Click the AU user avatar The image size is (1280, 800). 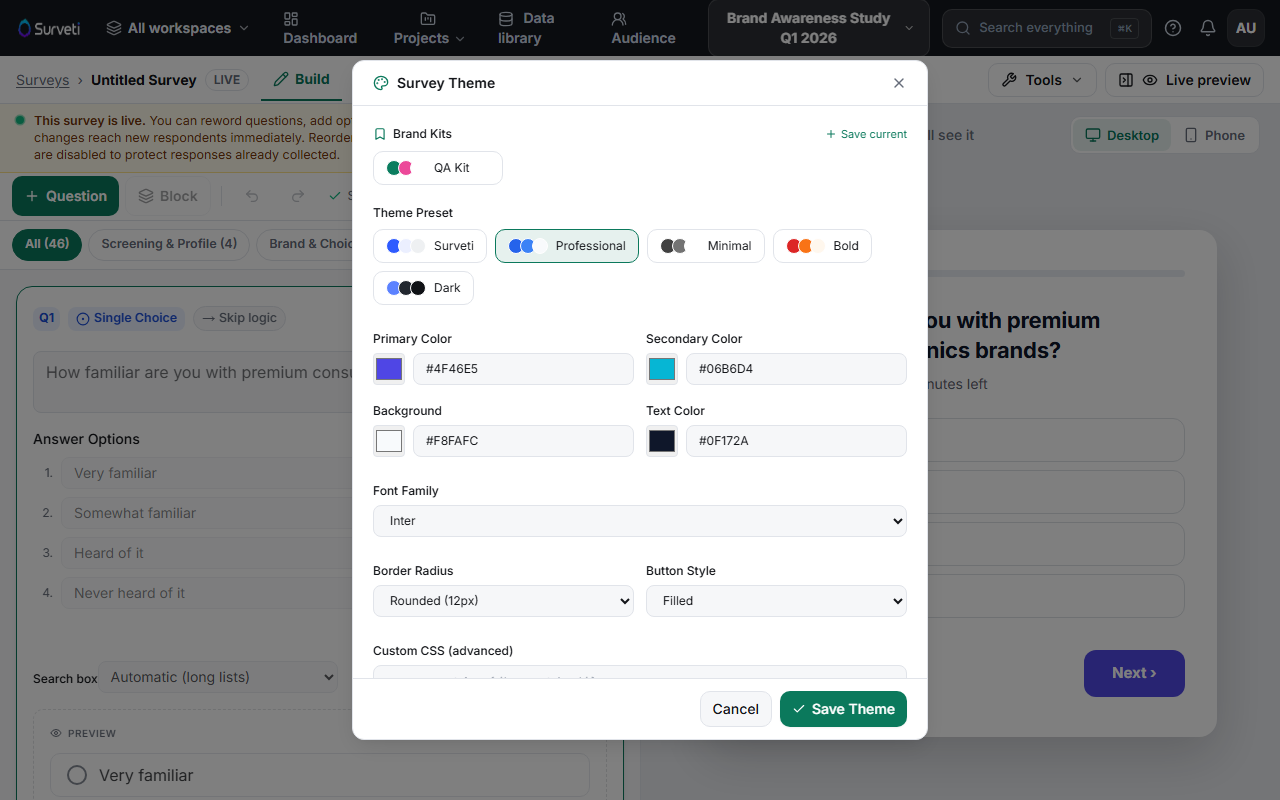tap(1246, 28)
